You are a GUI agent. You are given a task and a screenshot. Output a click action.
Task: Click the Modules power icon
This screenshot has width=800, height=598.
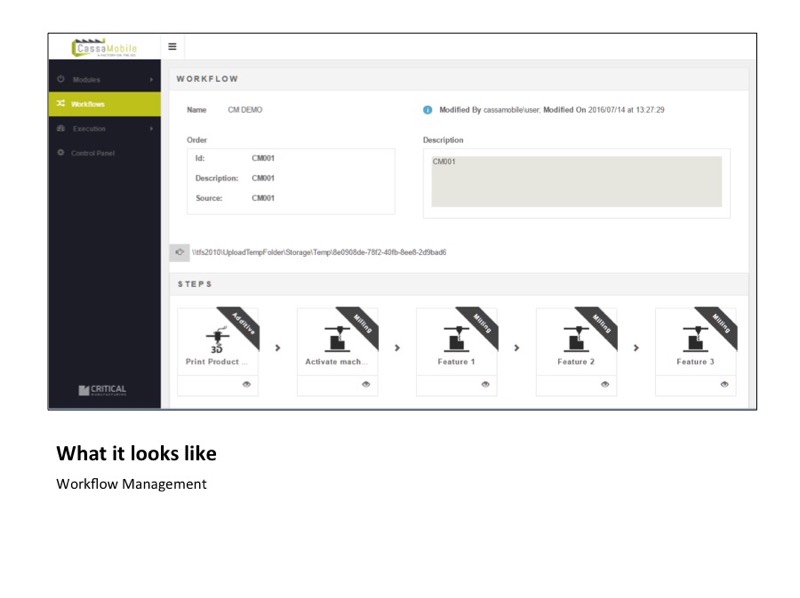(61, 79)
